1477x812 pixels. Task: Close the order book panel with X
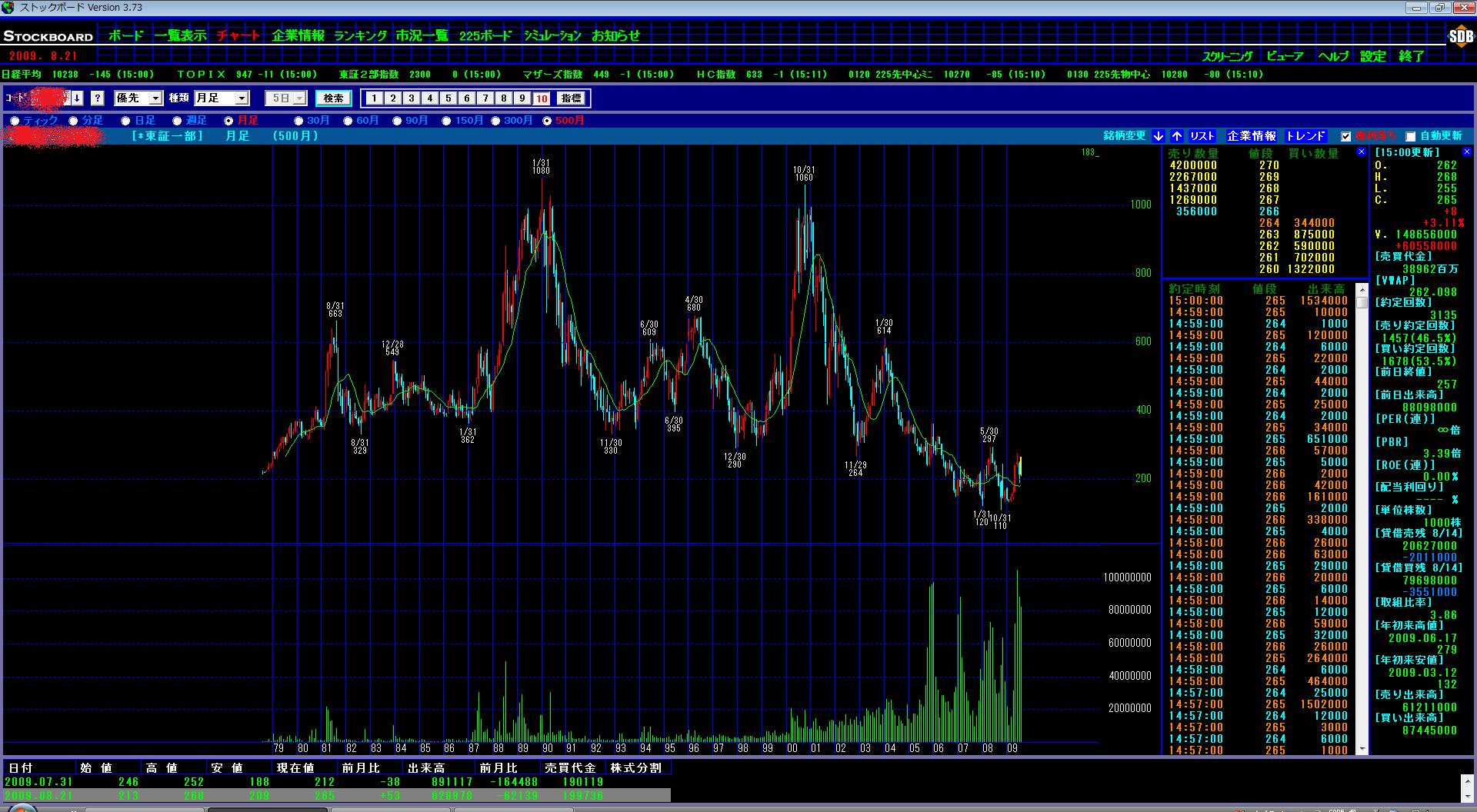tap(1361, 152)
